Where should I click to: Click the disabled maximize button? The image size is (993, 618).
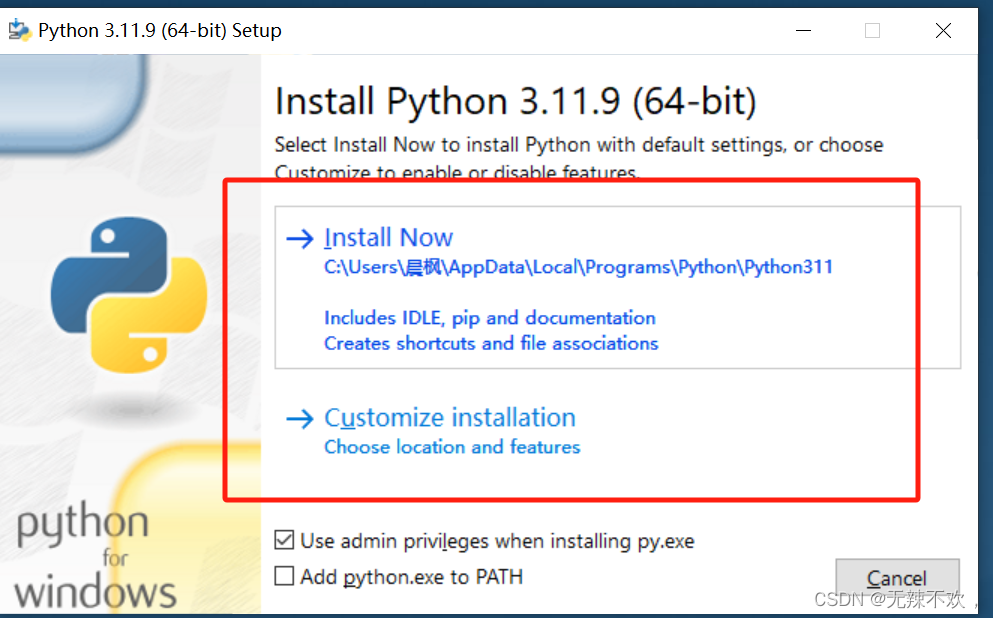pos(872,30)
